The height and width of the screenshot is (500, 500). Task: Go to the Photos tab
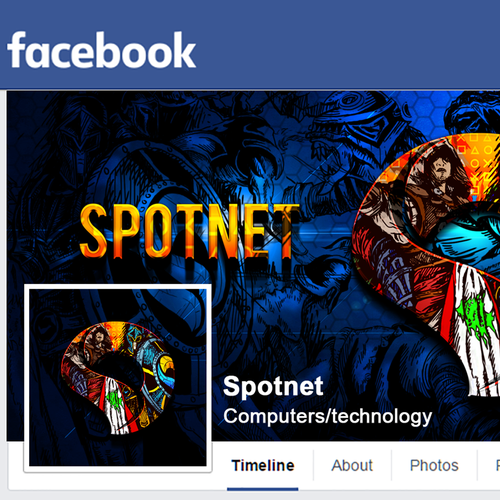pos(434,465)
